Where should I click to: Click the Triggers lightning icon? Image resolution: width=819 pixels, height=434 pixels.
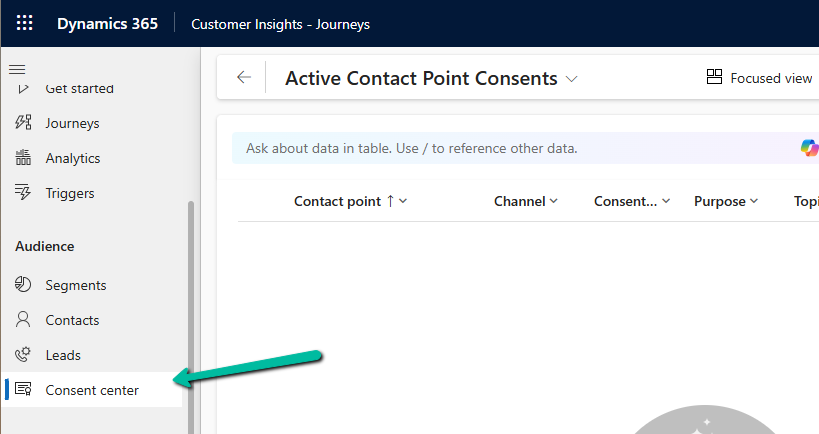click(23, 192)
